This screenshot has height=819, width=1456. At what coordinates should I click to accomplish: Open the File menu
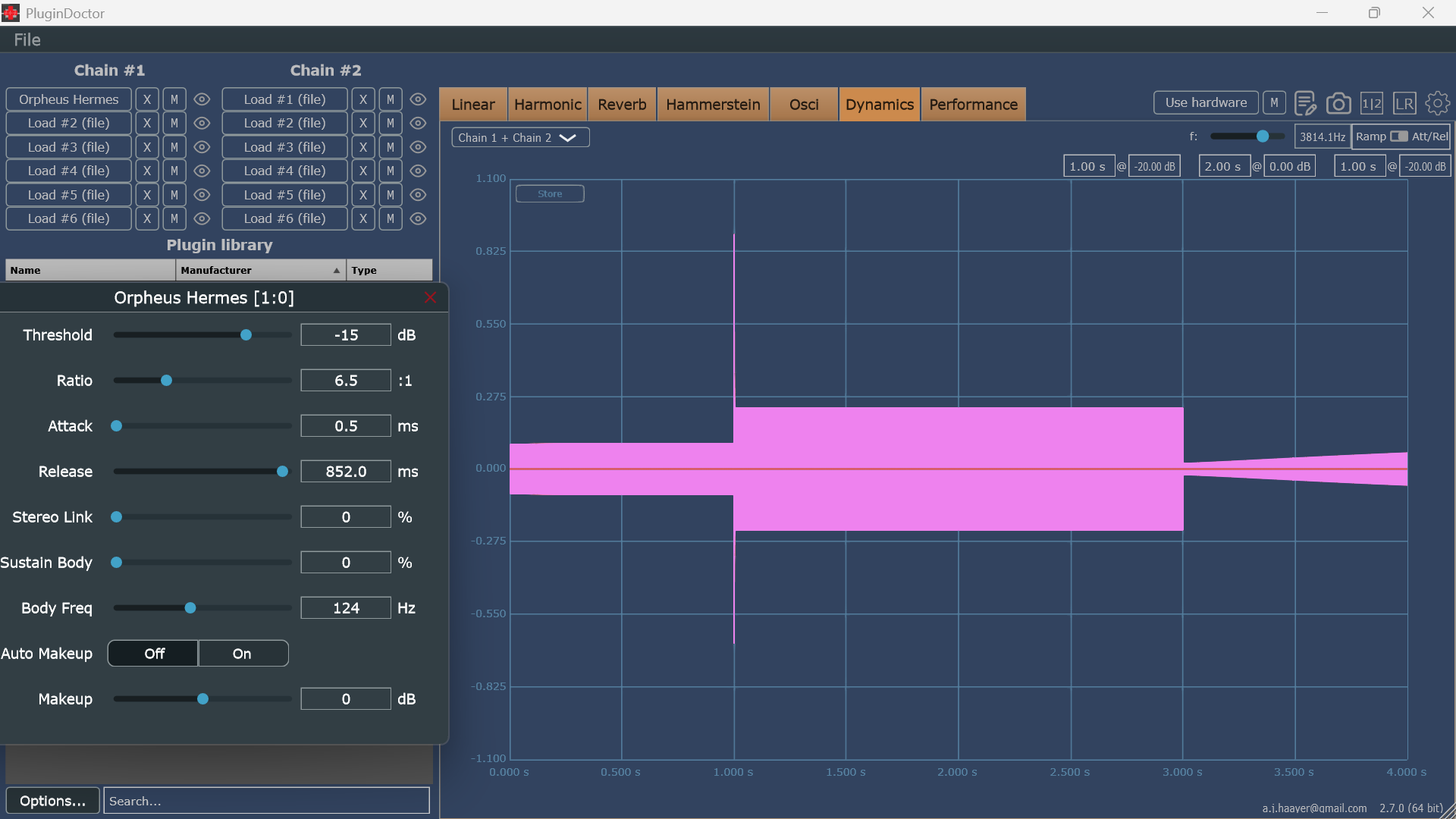27,40
